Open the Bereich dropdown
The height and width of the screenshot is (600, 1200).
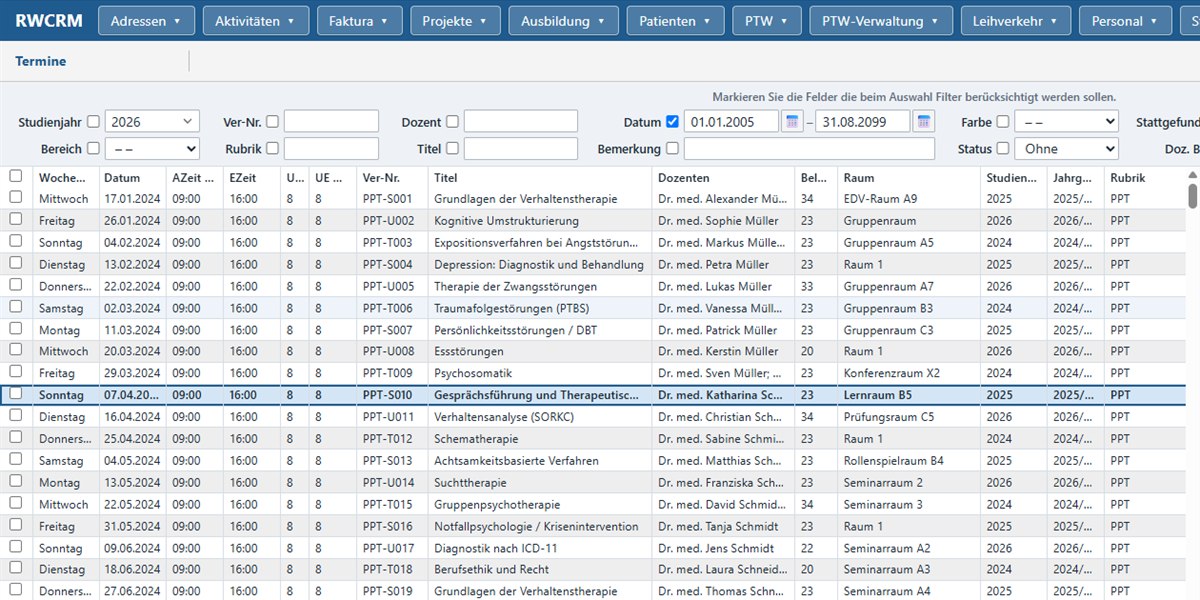pos(152,148)
